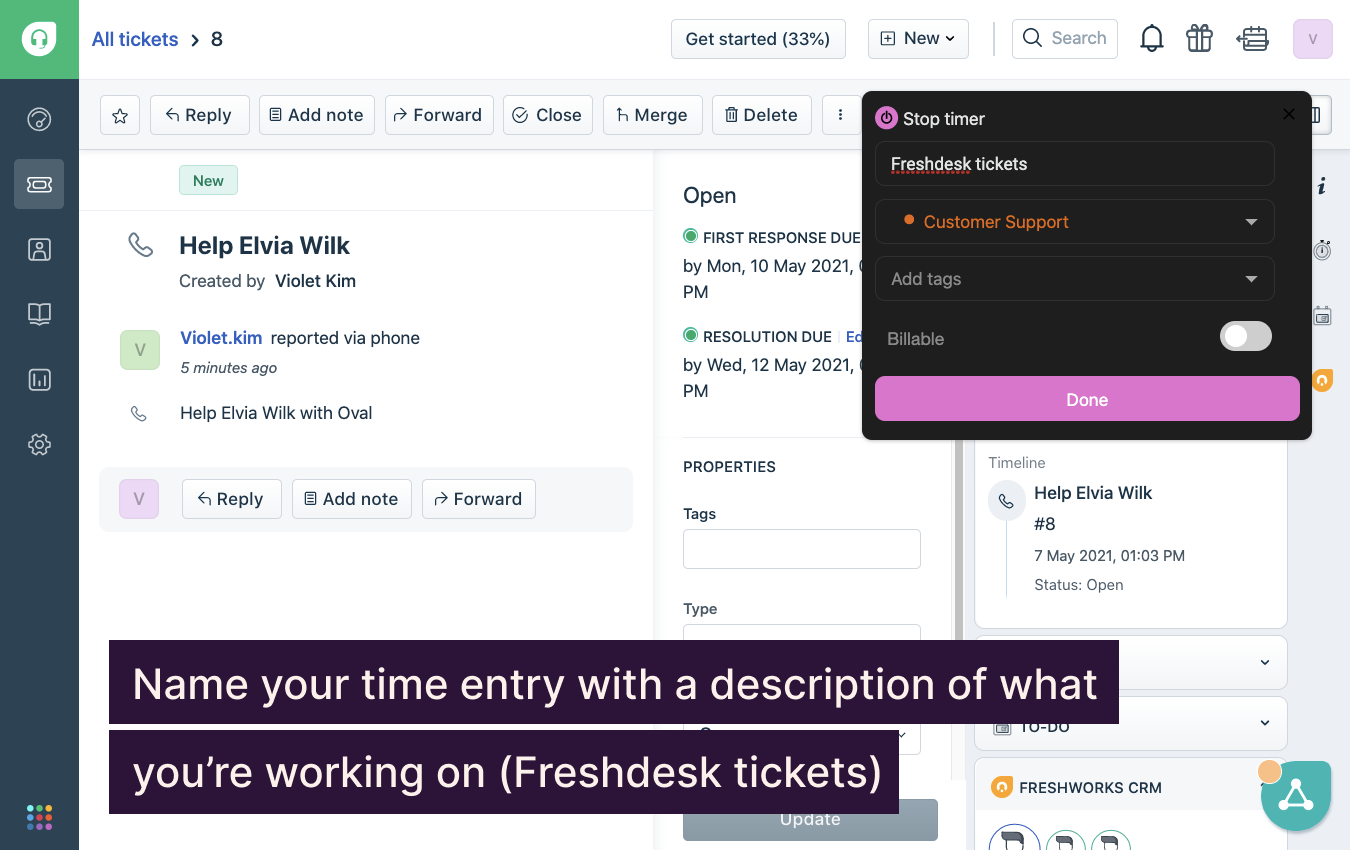Click the Close ticket button

(x=547, y=115)
